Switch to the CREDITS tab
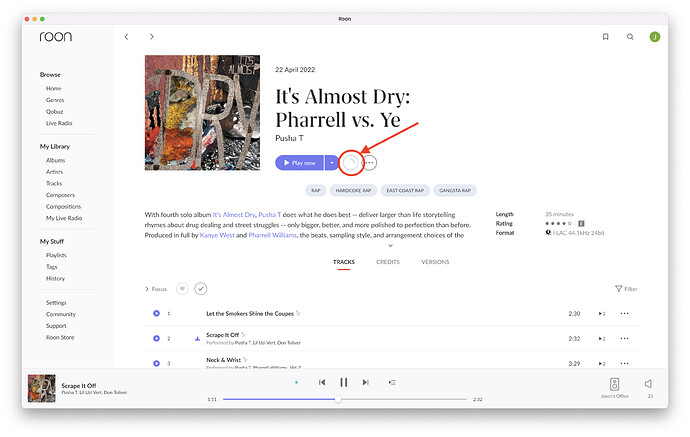This screenshot has width=690, height=437. click(388, 262)
